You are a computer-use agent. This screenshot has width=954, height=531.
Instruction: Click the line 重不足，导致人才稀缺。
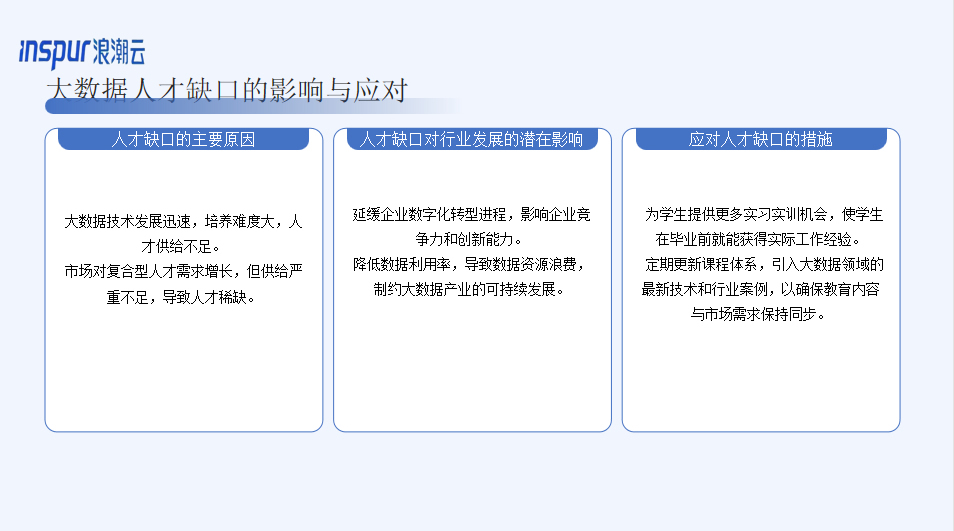coord(181,297)
